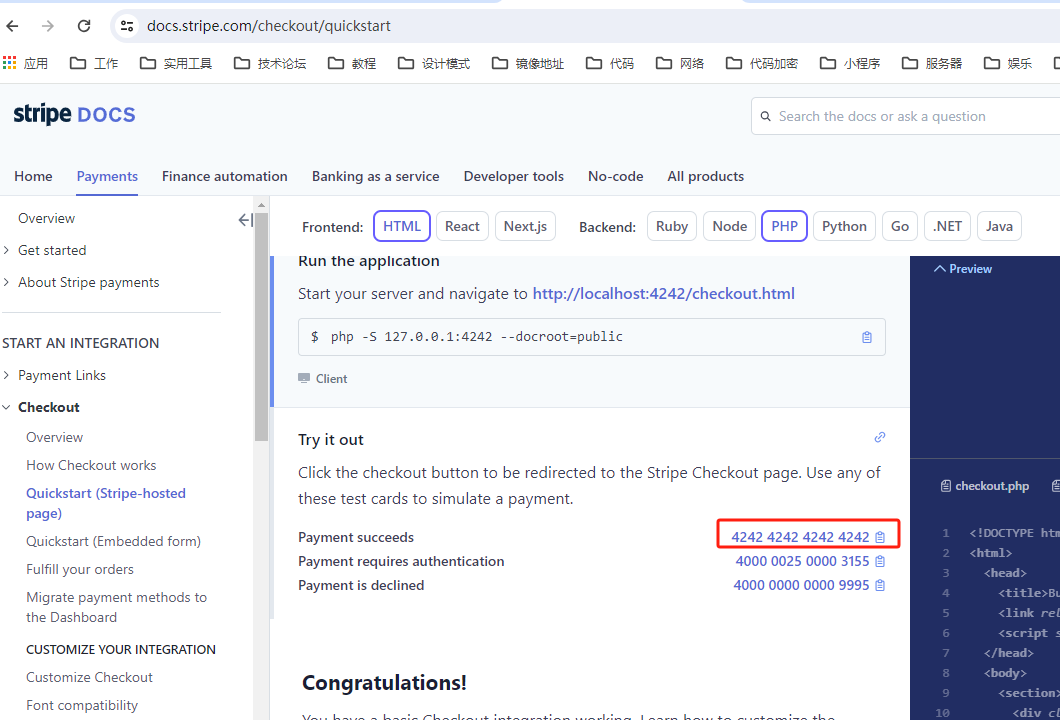The width and height of the screenshot is (1060, 720).
Task: Choose .NET as the backend
Action: [947, 226]
